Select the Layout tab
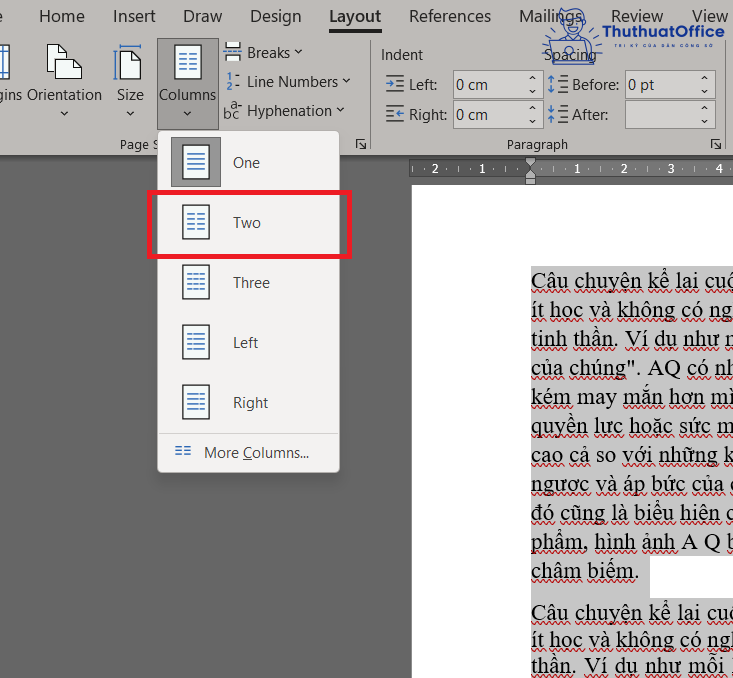This screenshot has width=733, height=678. tap(355, 16)
